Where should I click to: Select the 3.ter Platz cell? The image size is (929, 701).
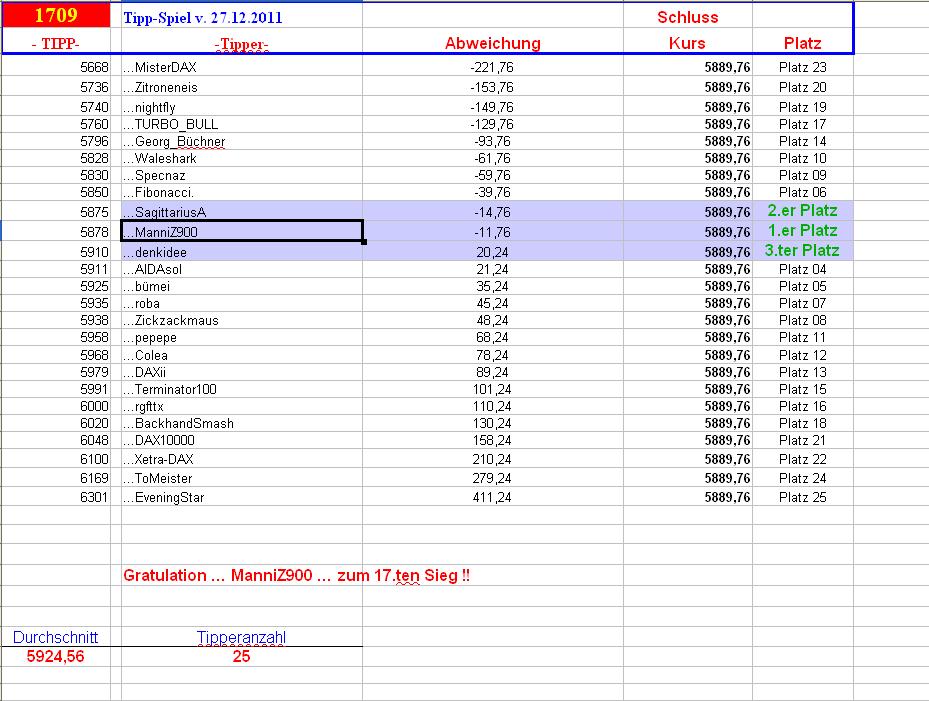pos(802,251)
